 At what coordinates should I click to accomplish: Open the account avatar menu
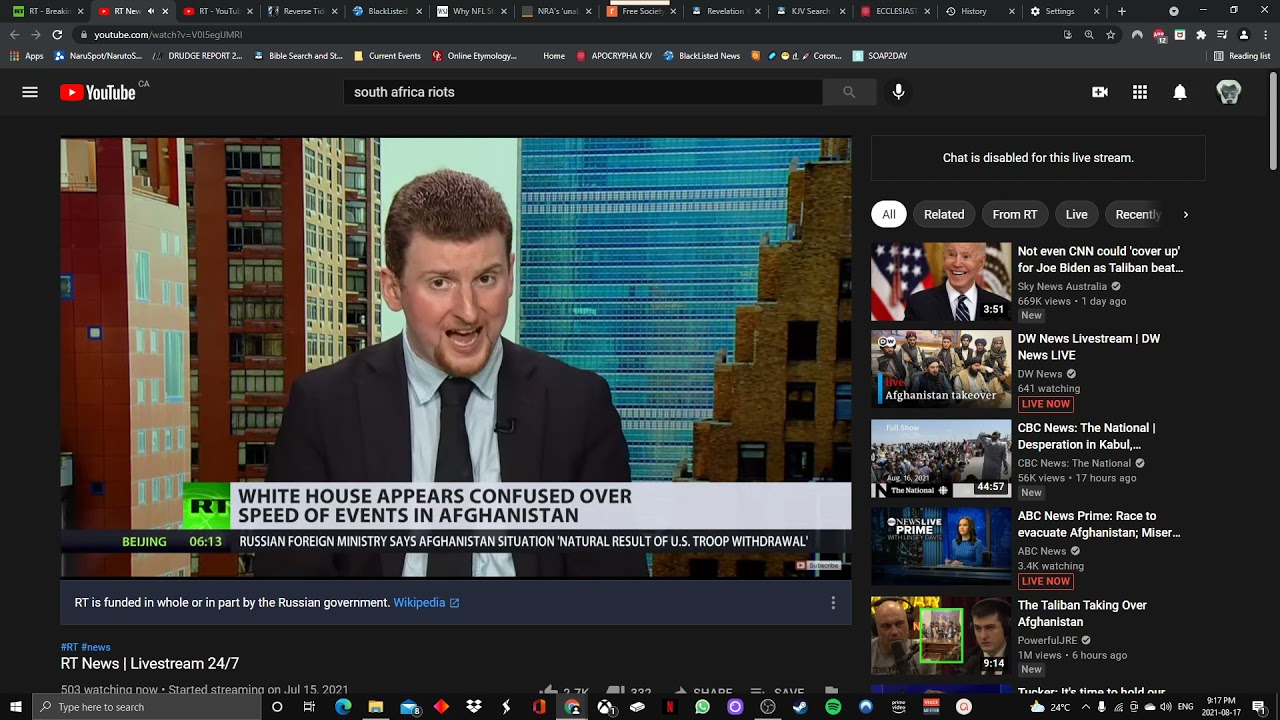tap(1229, 92)
